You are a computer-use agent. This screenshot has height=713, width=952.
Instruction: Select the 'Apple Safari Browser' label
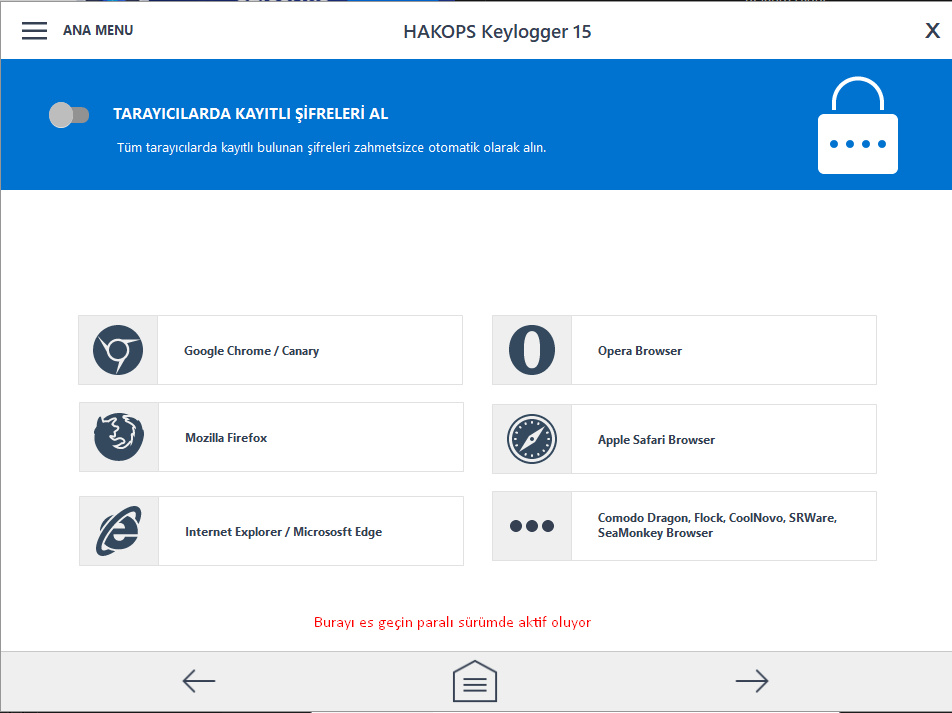[x=656, y=440]
